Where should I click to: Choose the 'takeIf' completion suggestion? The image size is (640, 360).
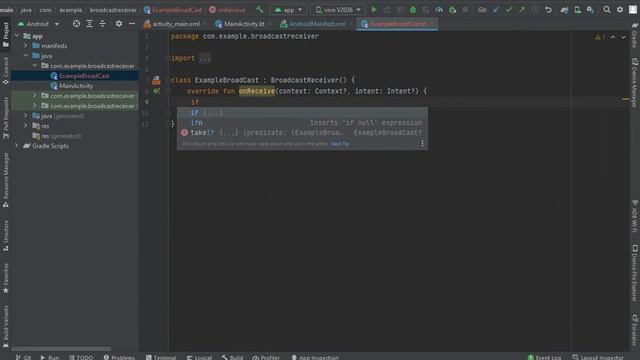[x=302, y=133]
